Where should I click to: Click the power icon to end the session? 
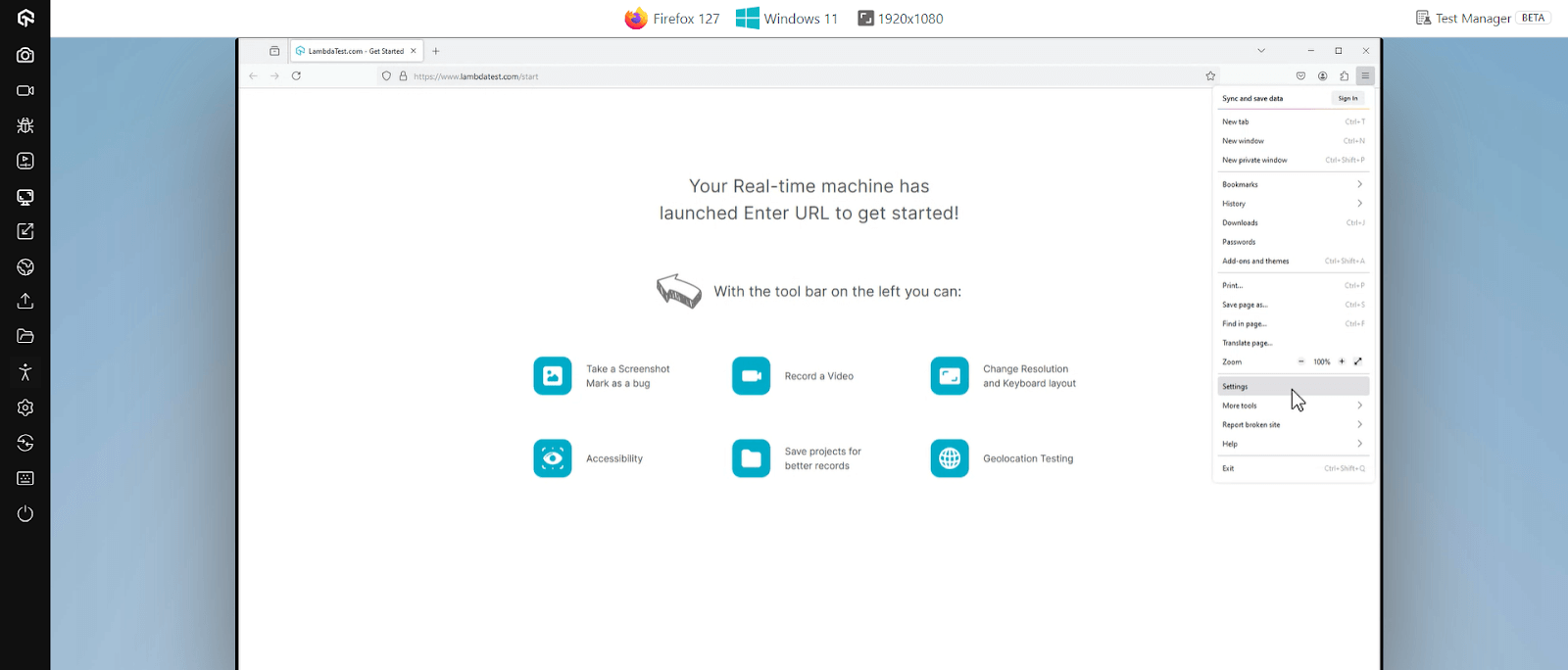click(25, 513)
